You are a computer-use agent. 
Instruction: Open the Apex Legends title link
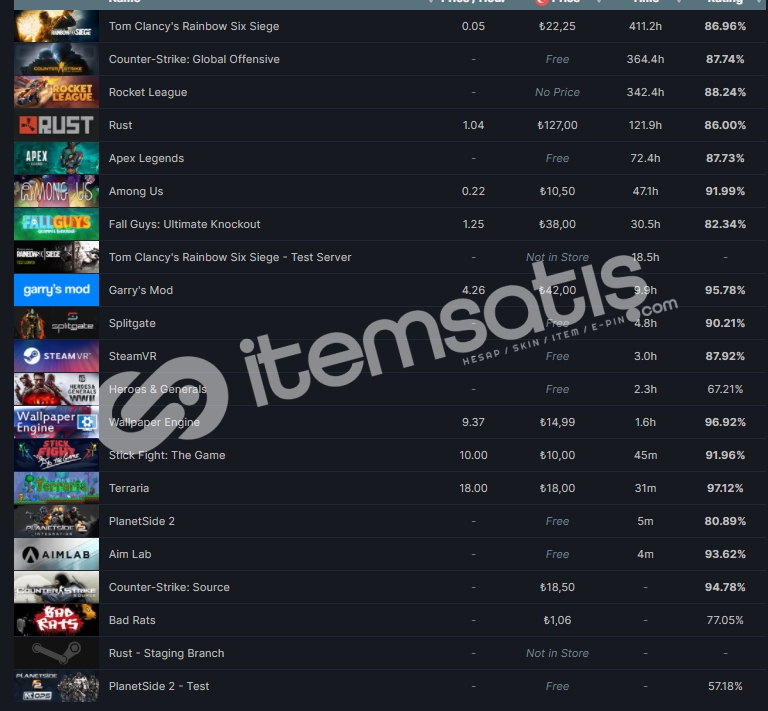(x=146, y=158)
